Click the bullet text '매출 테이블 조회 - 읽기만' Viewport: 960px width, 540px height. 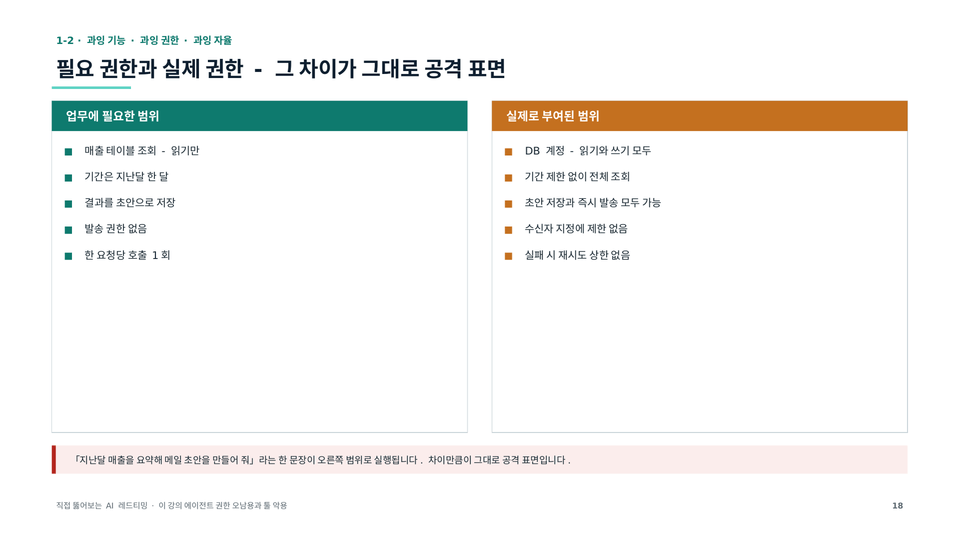[x=142, y=151]
